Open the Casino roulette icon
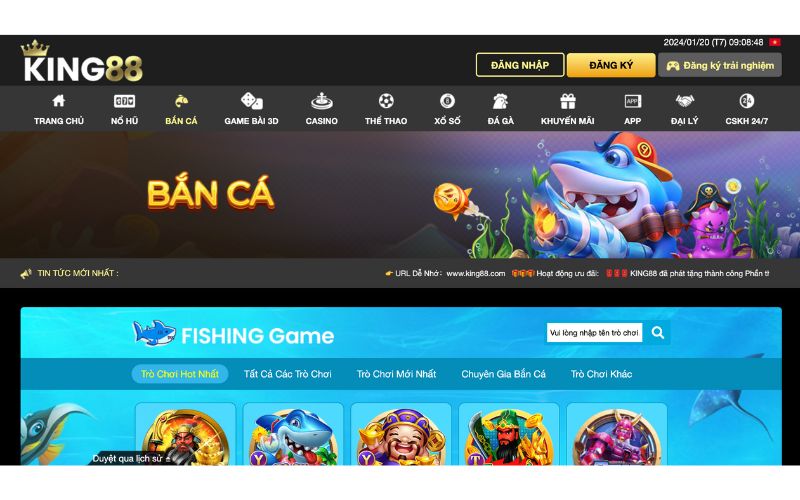 point(321,101)
